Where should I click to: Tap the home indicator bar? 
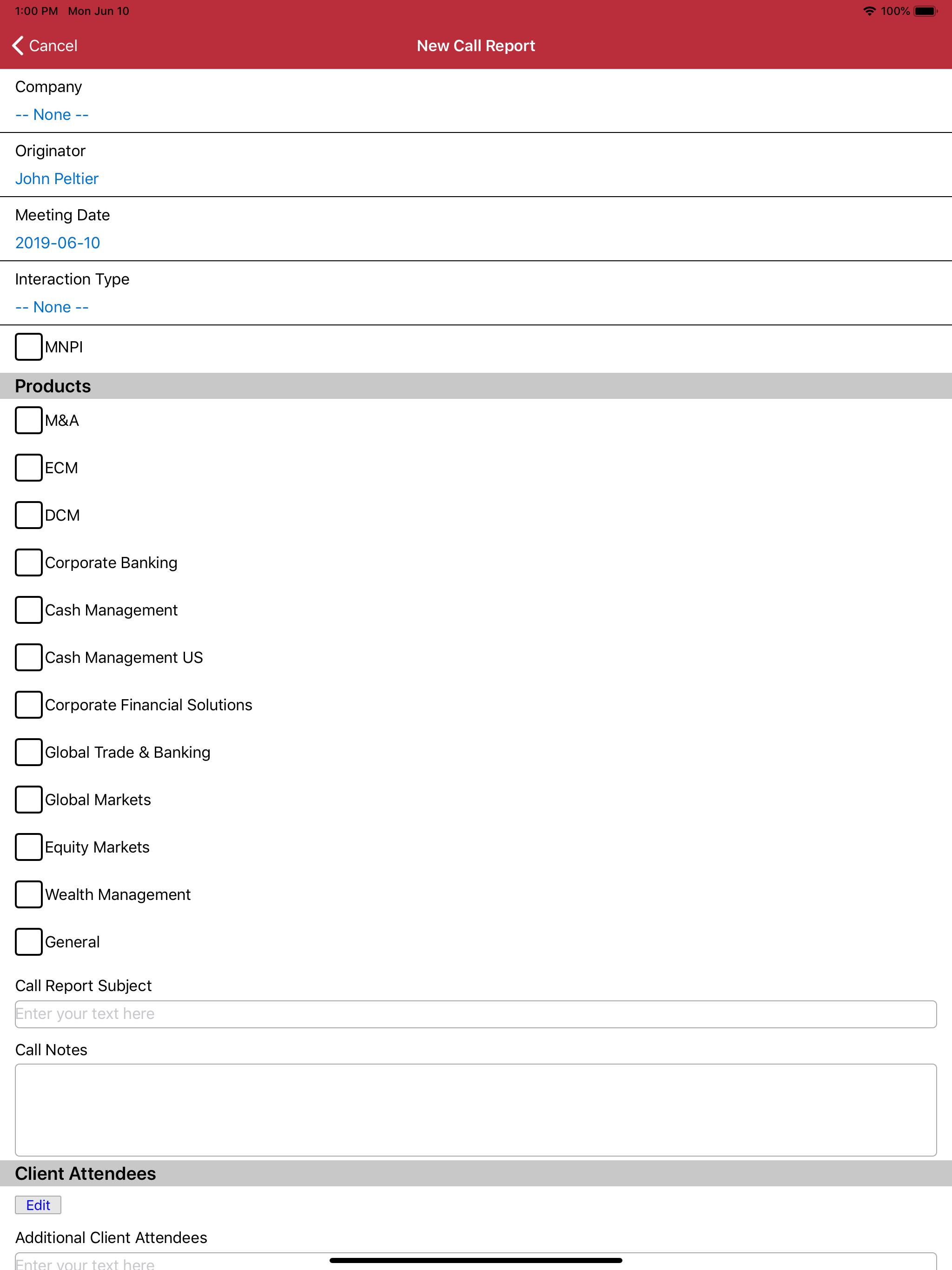(476, 1261)
